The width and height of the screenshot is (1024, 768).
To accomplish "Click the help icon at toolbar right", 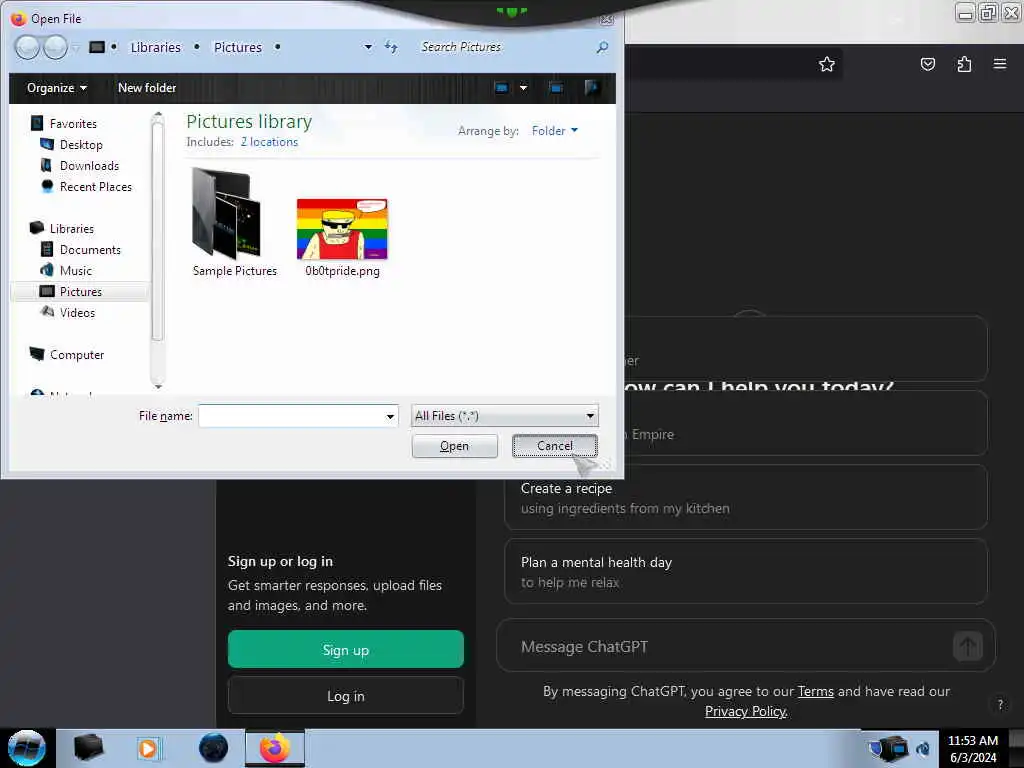I will [x=592, y=88].
